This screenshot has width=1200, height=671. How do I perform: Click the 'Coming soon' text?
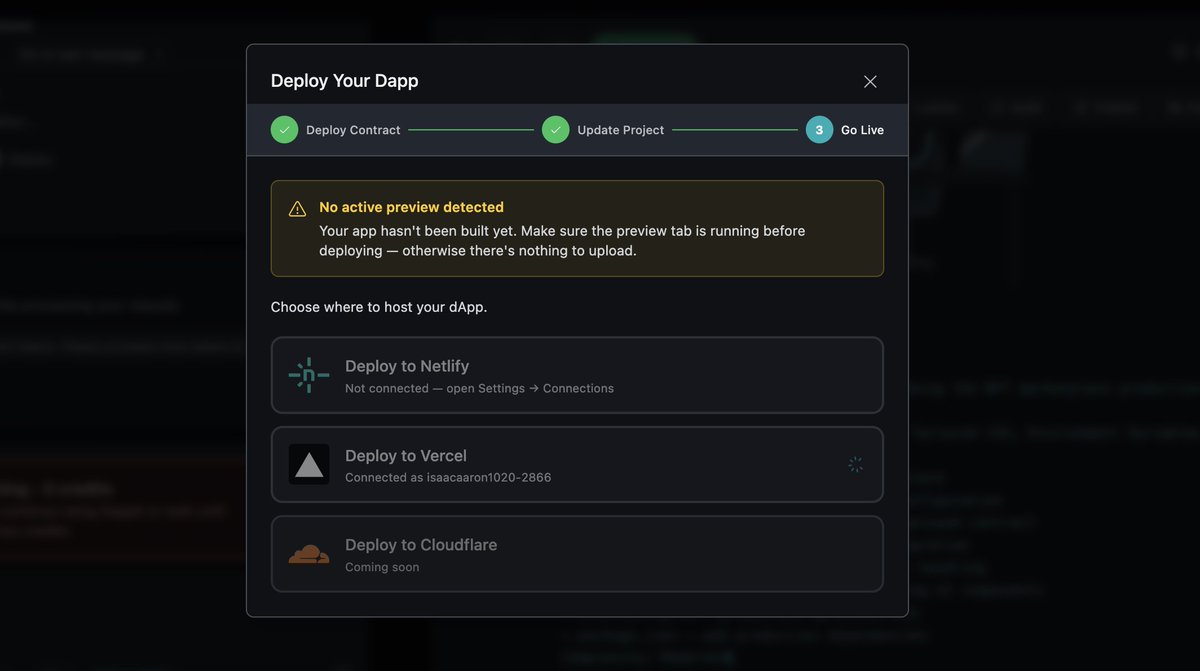tap(382, 567)
